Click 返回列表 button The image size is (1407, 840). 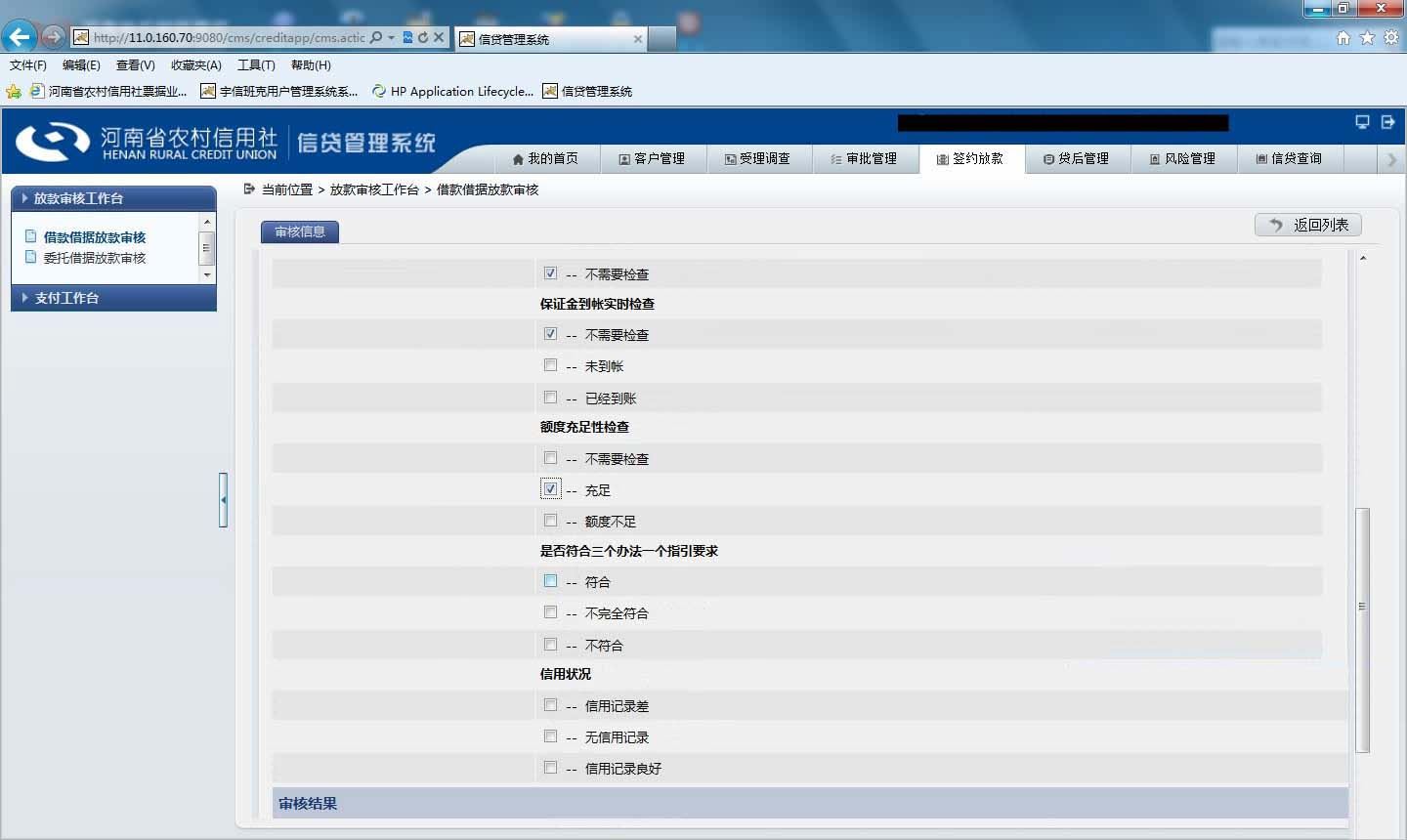point(1307,225)
